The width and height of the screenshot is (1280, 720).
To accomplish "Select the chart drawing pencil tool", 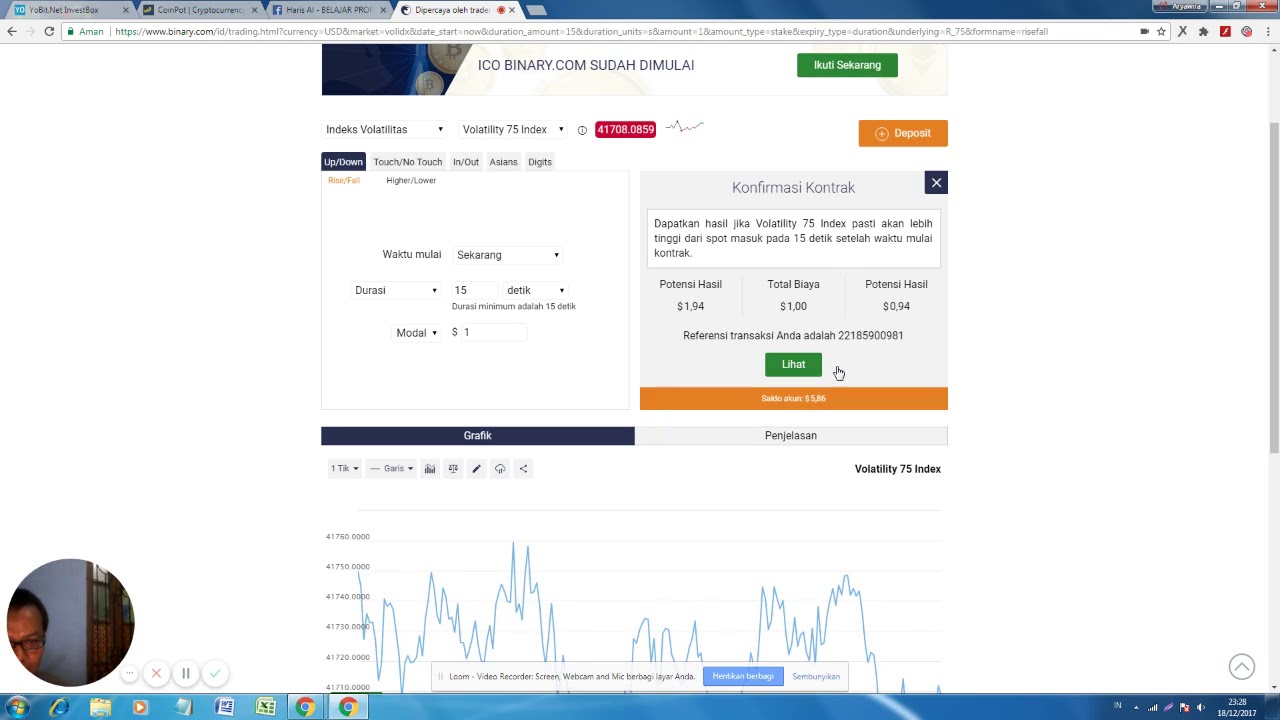I will pos(476,468).
